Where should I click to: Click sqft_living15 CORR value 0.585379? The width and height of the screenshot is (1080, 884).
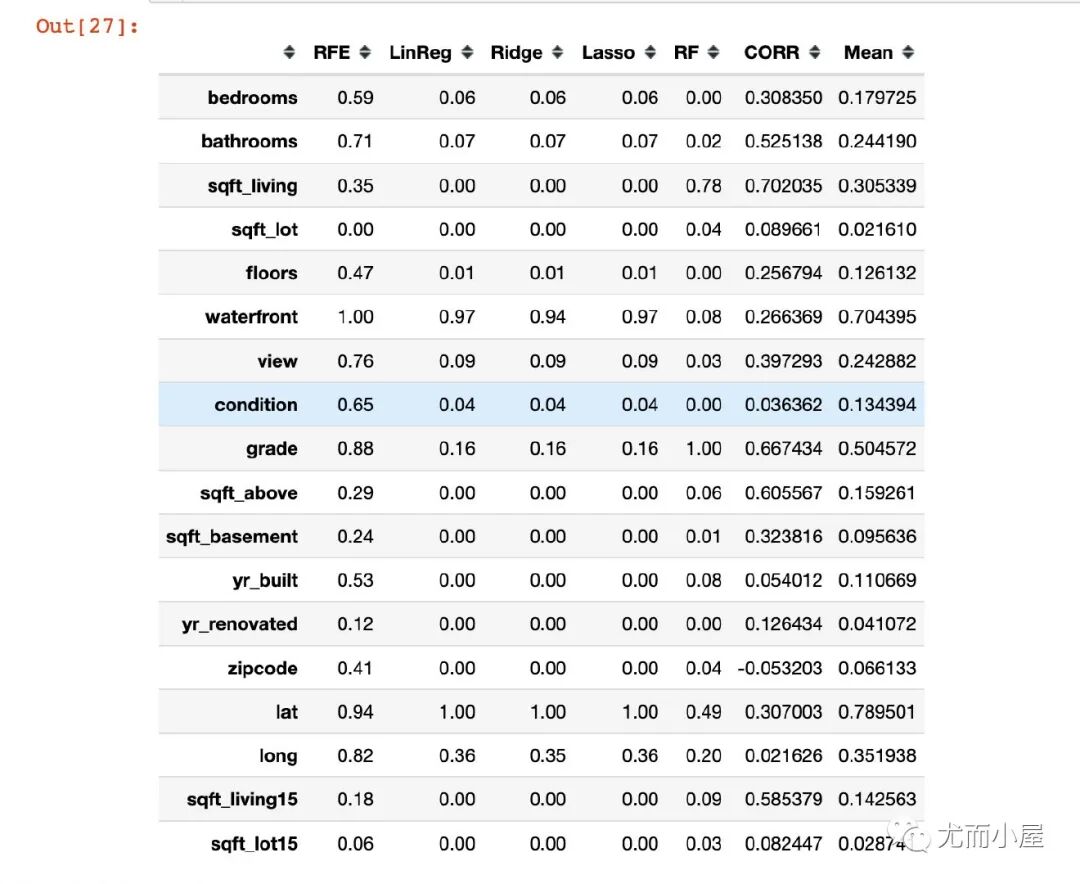click(783, 799)
